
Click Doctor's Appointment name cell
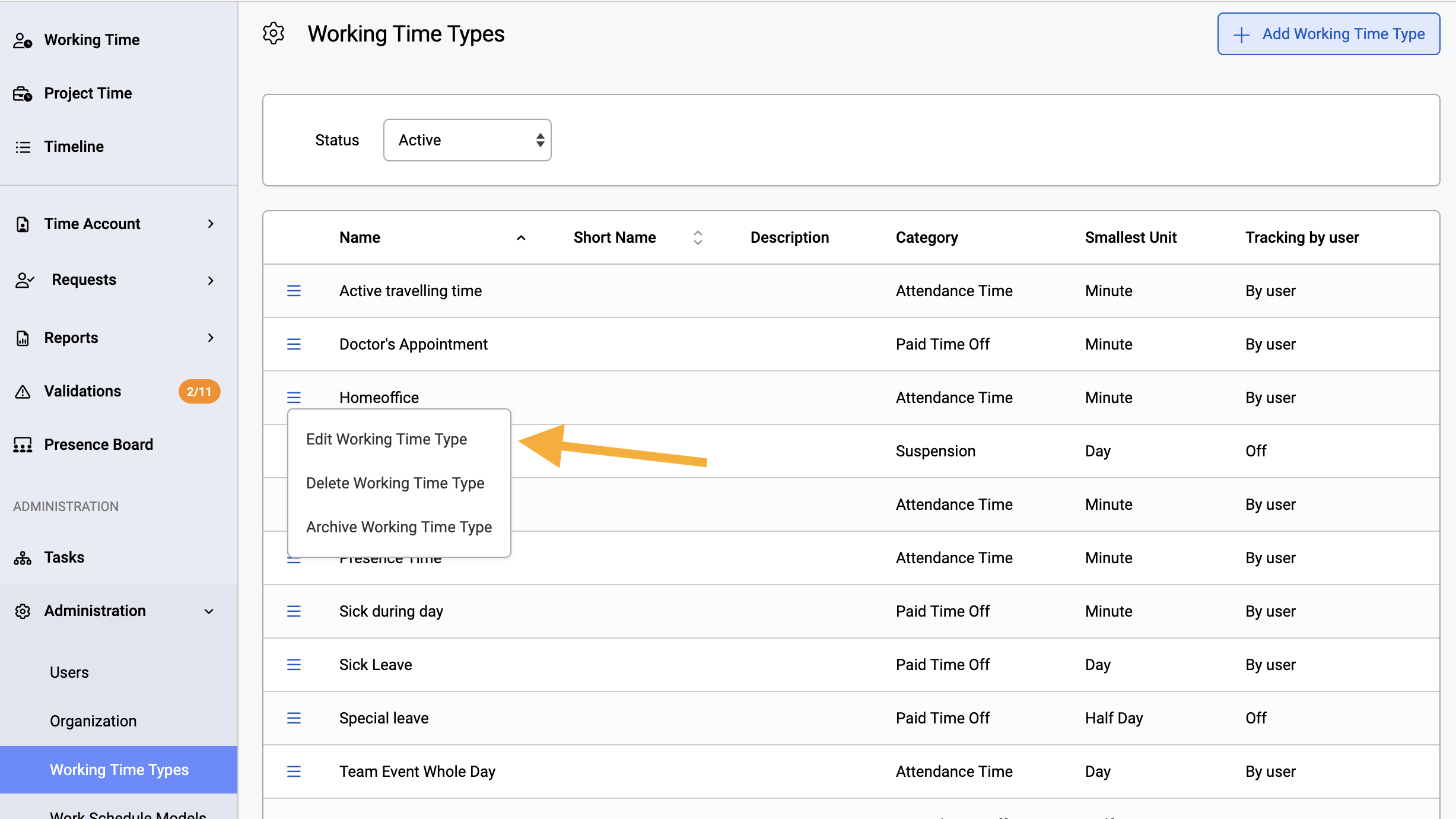tap(414, 344)
